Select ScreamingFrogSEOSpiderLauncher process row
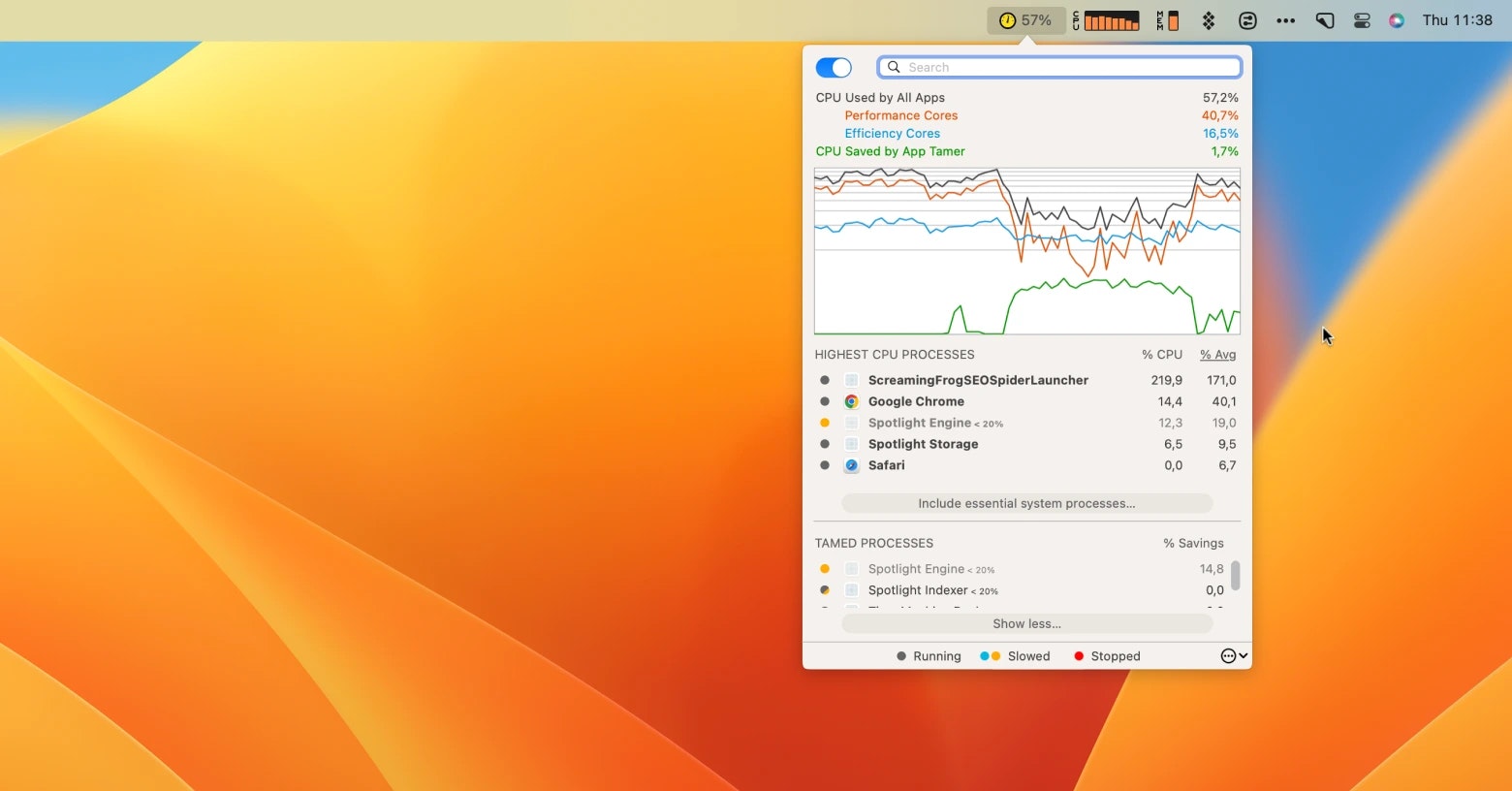Viewport: 1512px width, 791px height. tap(1027, 380)
